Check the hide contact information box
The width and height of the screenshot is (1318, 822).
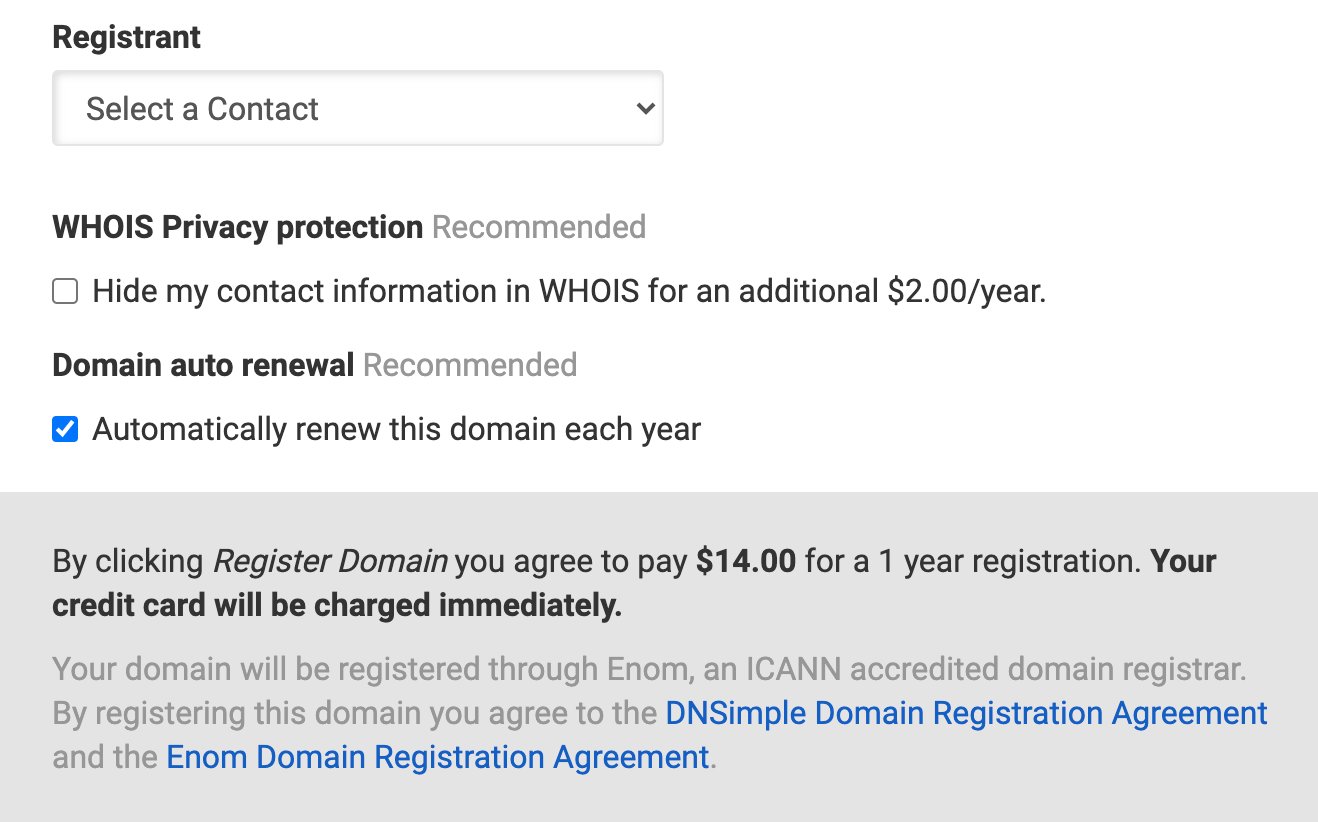tap(64, 290)
